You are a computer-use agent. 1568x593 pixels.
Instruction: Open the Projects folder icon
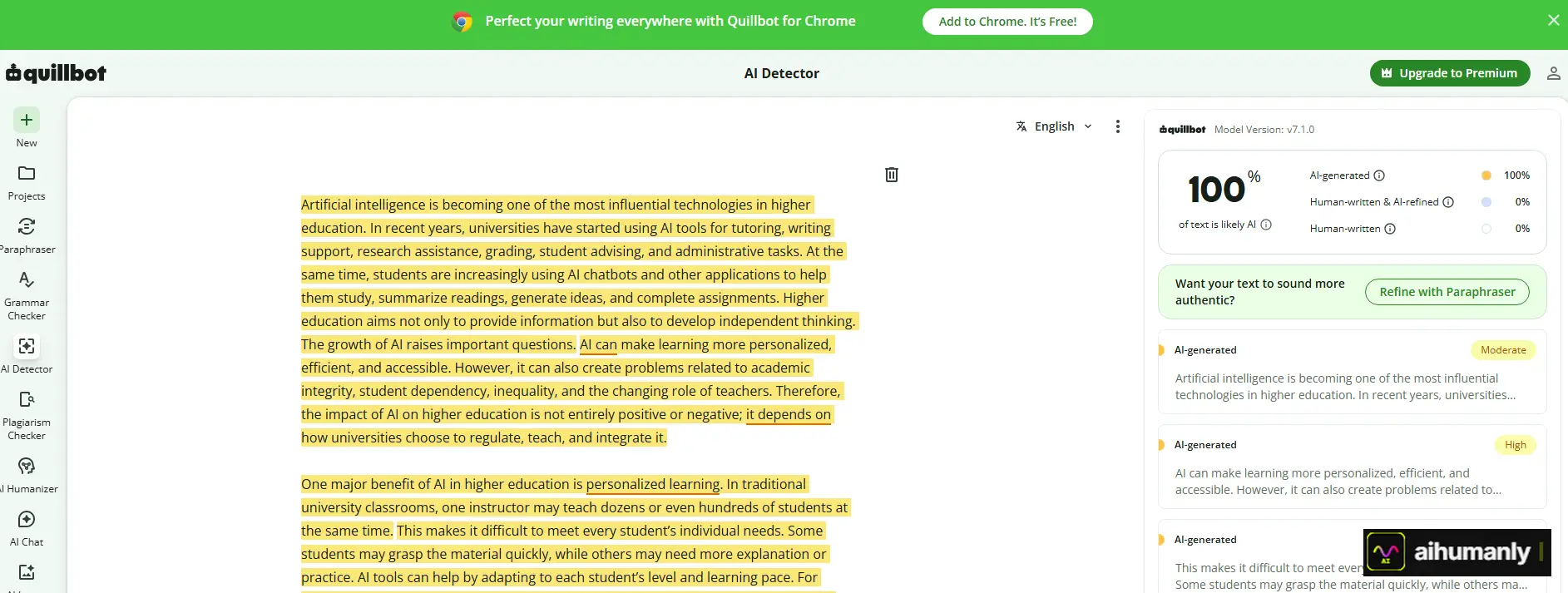coord(27,173)
